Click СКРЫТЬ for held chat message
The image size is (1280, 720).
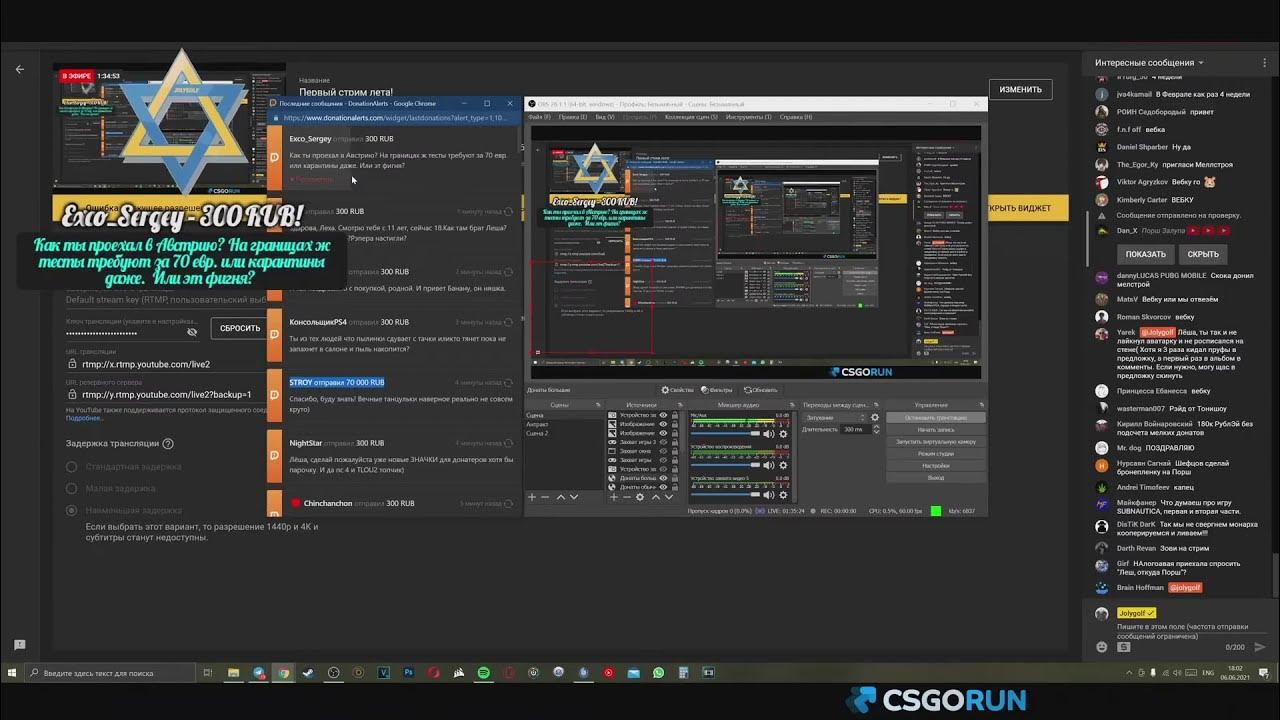pyautogui.click(x=1203, y=254)
